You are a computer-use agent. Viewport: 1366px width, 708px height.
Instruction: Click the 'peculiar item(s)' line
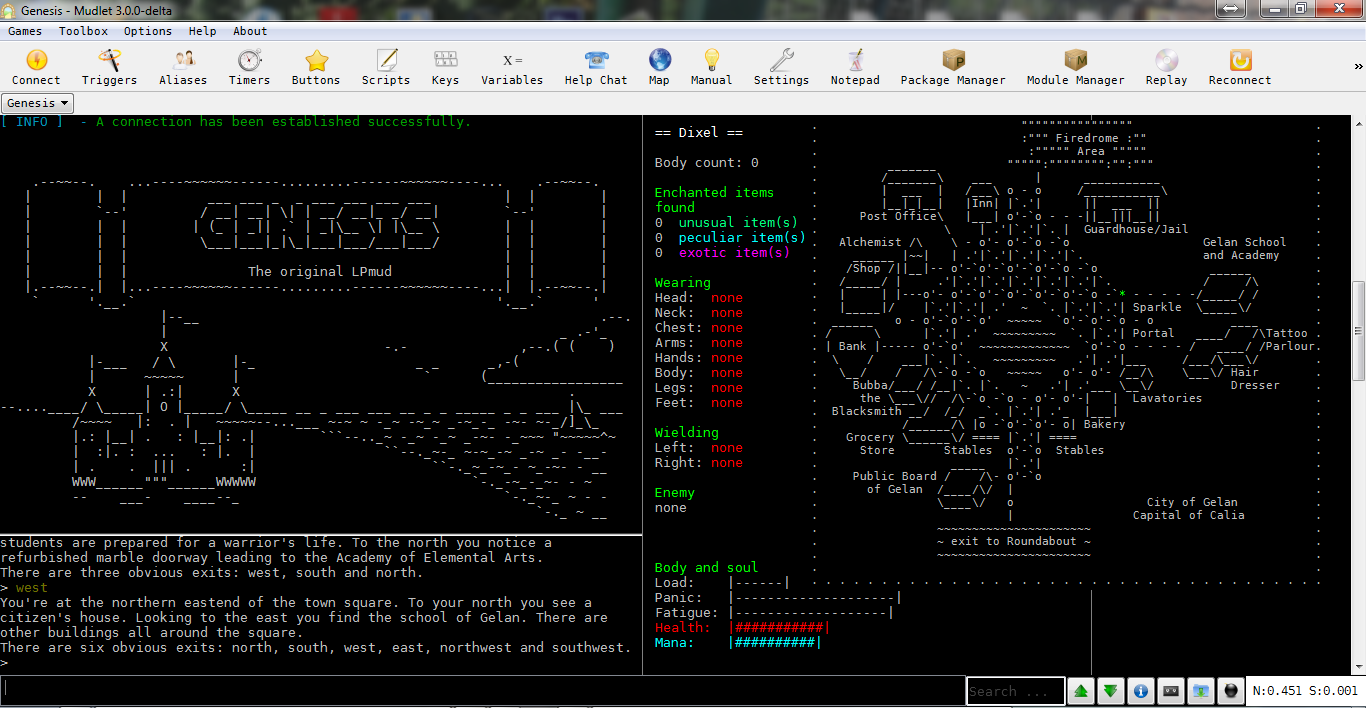point(742,237)
